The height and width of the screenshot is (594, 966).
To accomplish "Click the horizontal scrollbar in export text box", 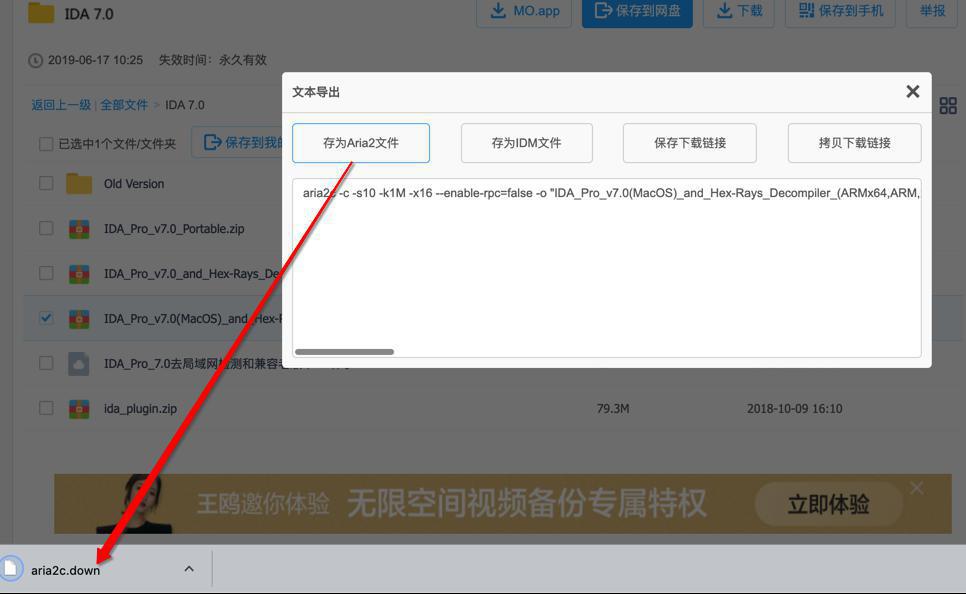I will [x=344, y=352].
